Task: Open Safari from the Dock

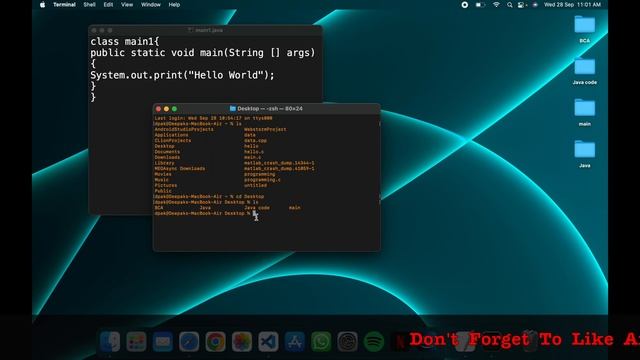Action: pyautogui.click(x=189, y=341)
